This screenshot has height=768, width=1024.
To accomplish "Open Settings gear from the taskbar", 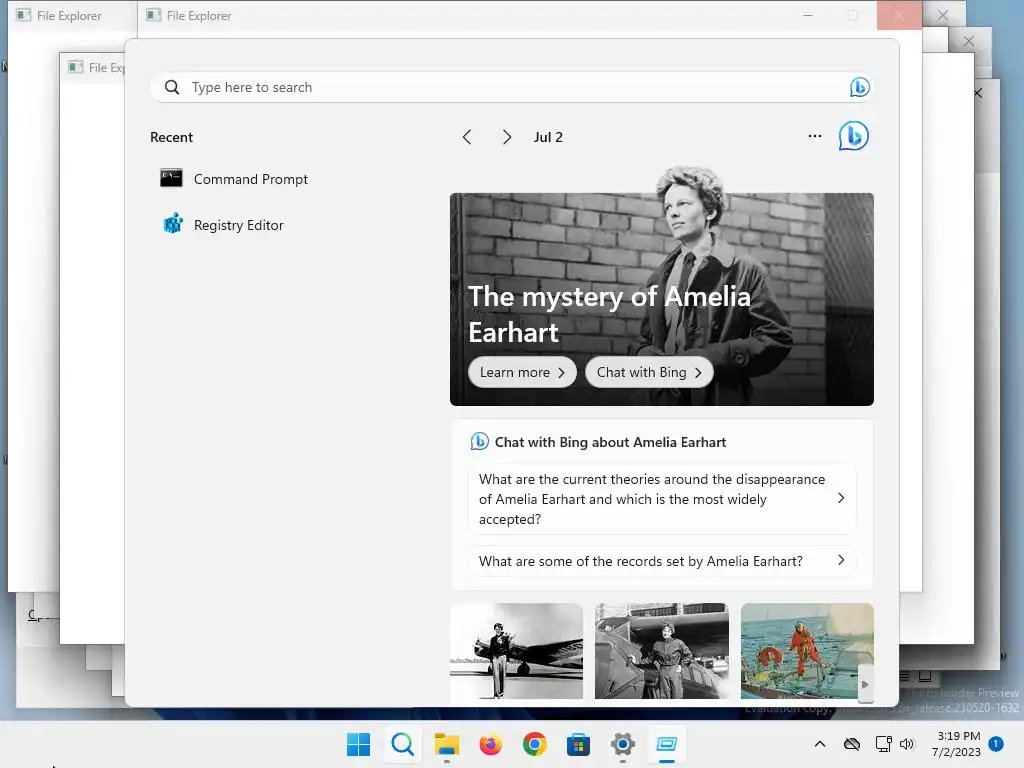I will click(x=622, y=744).
